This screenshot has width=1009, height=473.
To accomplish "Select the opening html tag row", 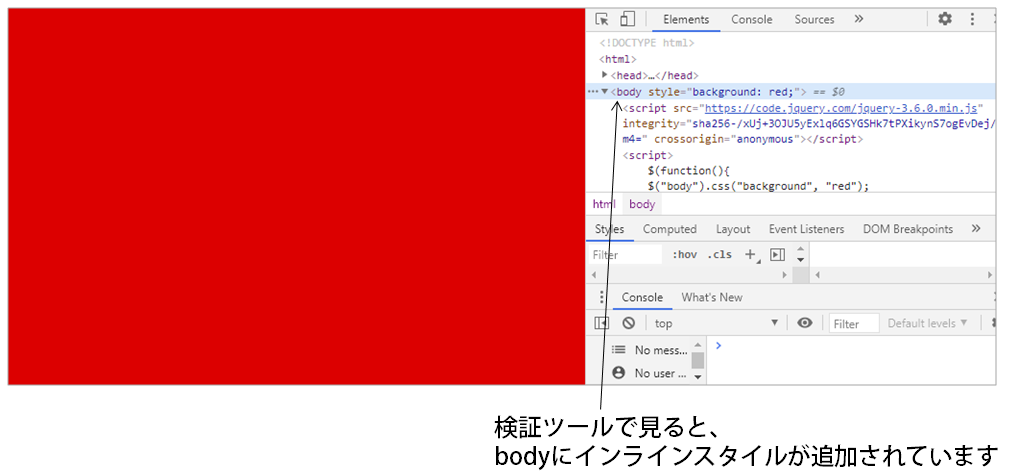I will pos(618,59).
